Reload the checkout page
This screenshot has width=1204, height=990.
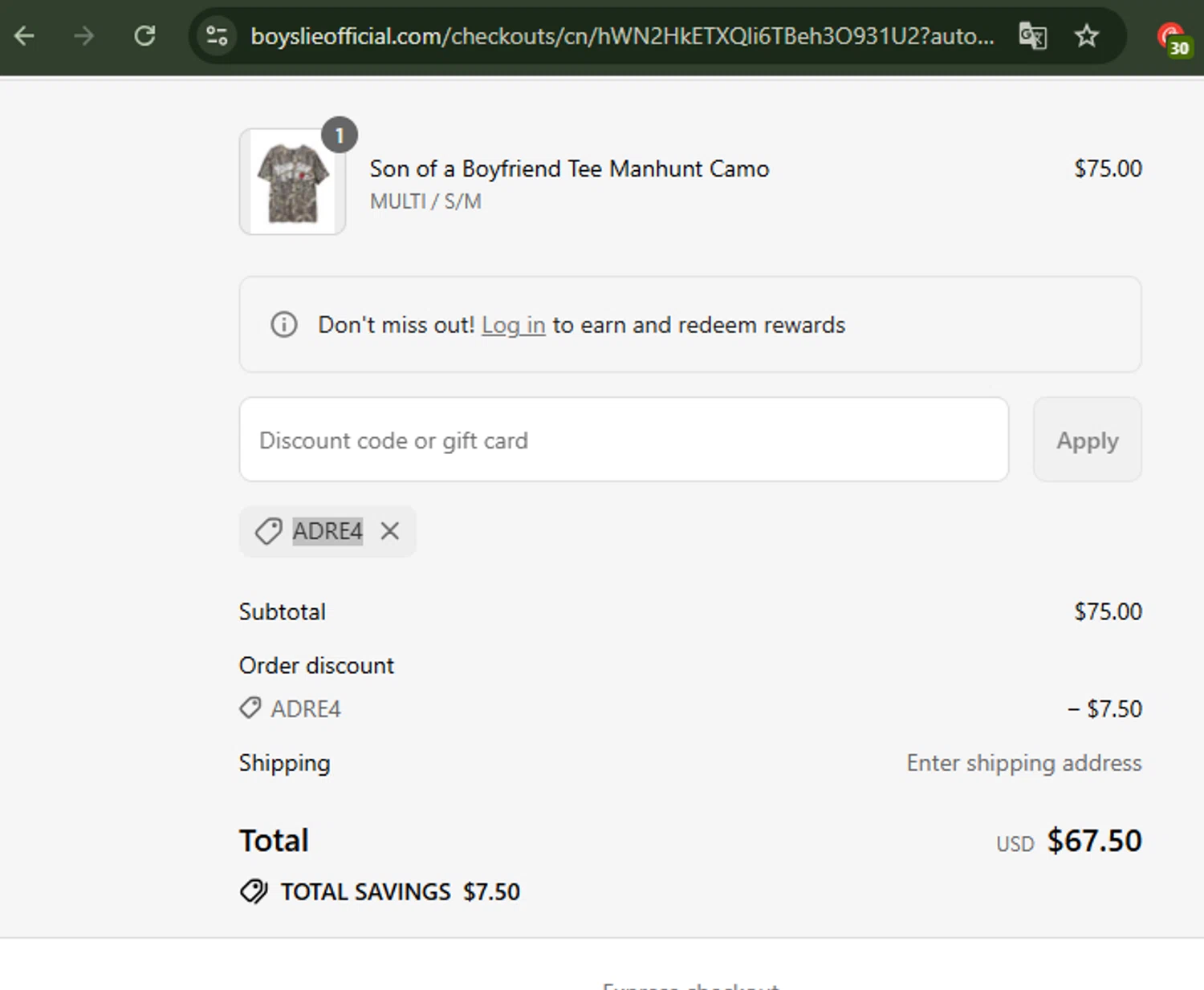(x=144, y=35)
